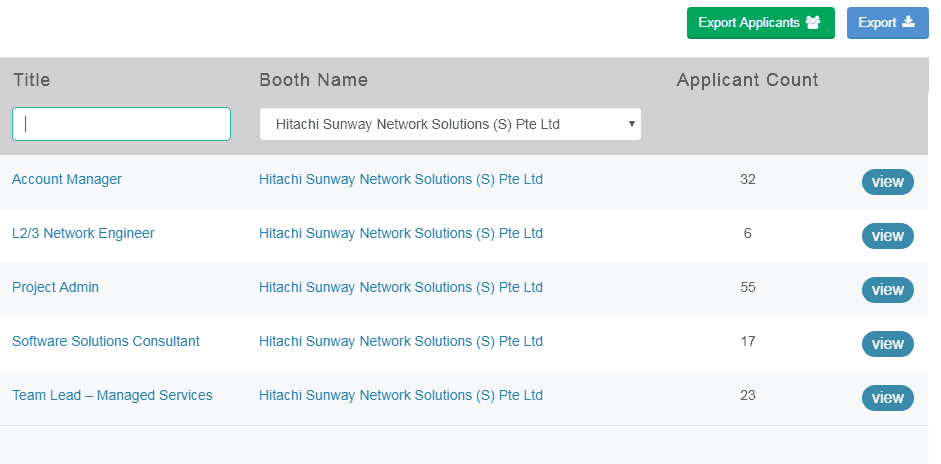Sort by the Title column header
Viewport: 941px width, 464px height.
coord(31,80)
